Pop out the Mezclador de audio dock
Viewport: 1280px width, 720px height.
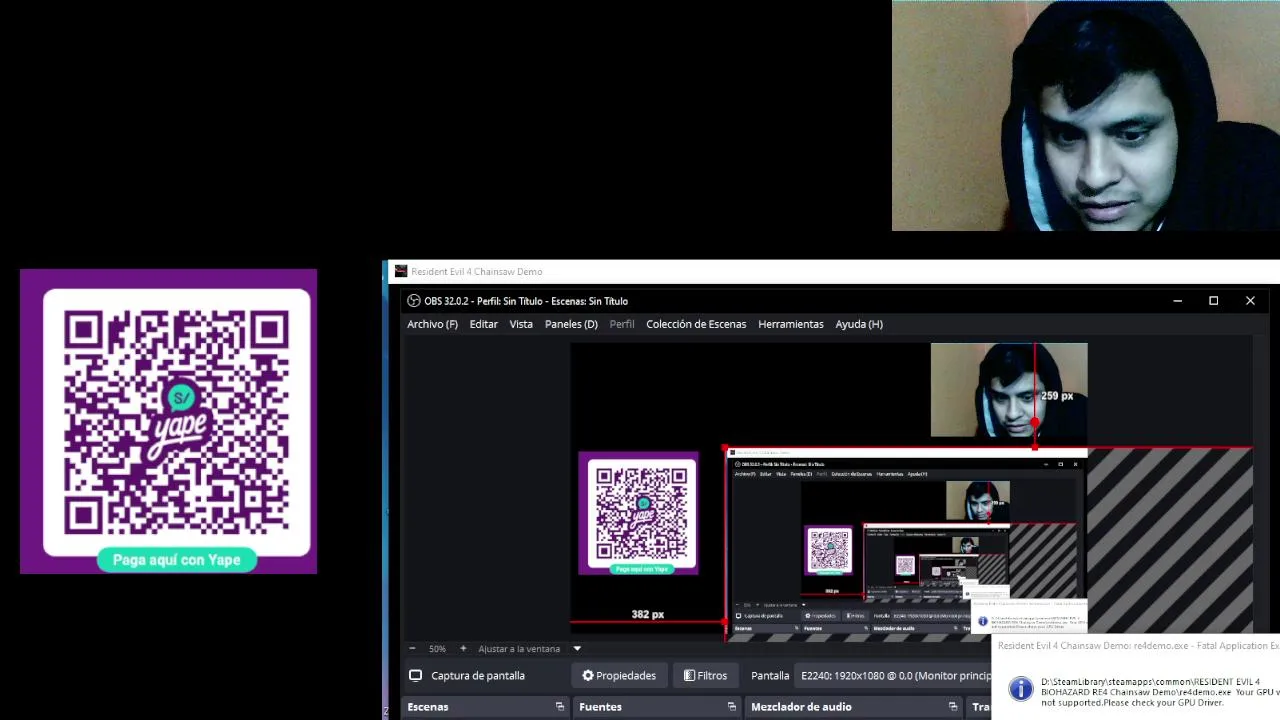(x=953, y=707)
